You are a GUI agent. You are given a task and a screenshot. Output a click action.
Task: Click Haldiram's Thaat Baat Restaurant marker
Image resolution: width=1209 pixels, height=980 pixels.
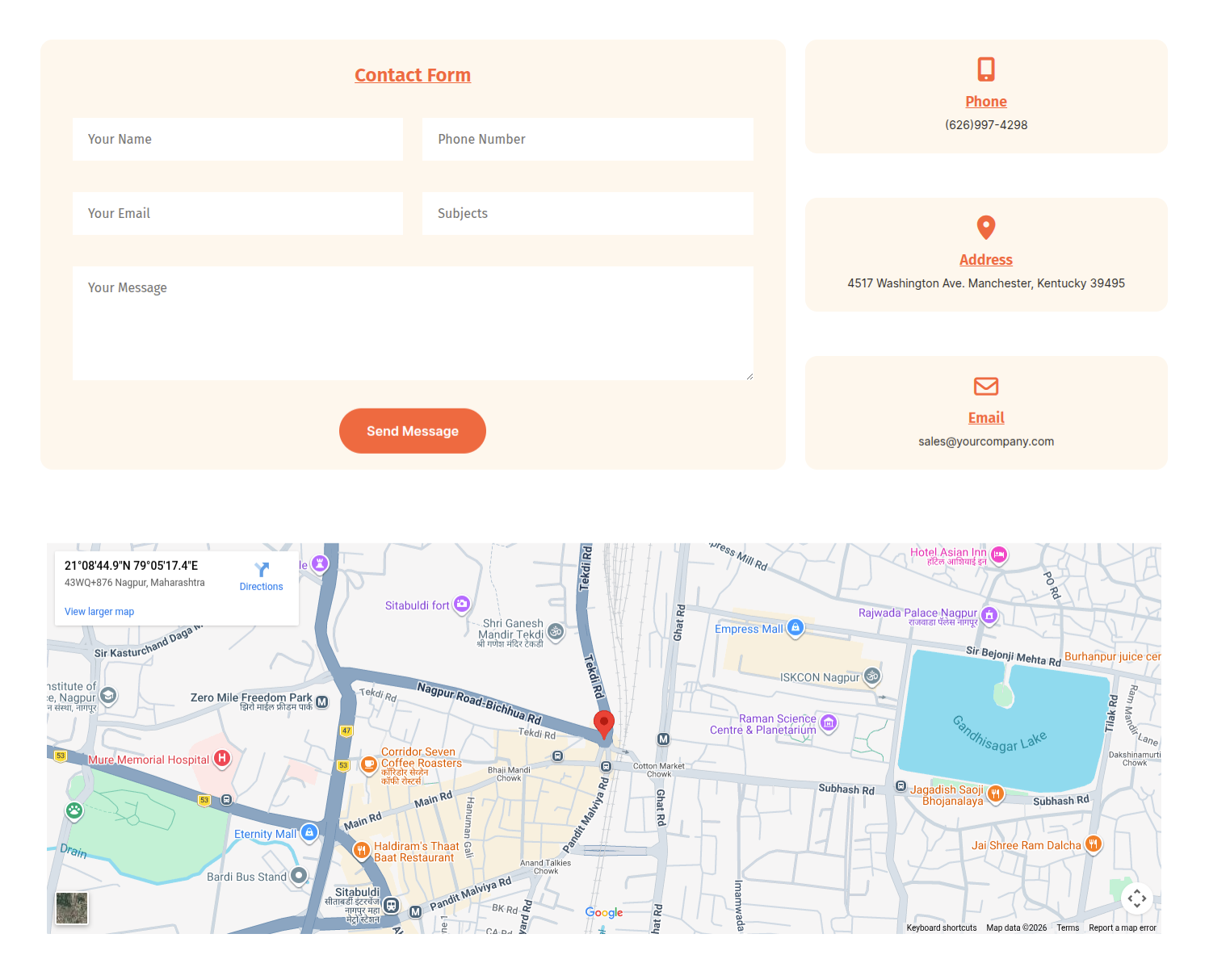tap(362, 849)
